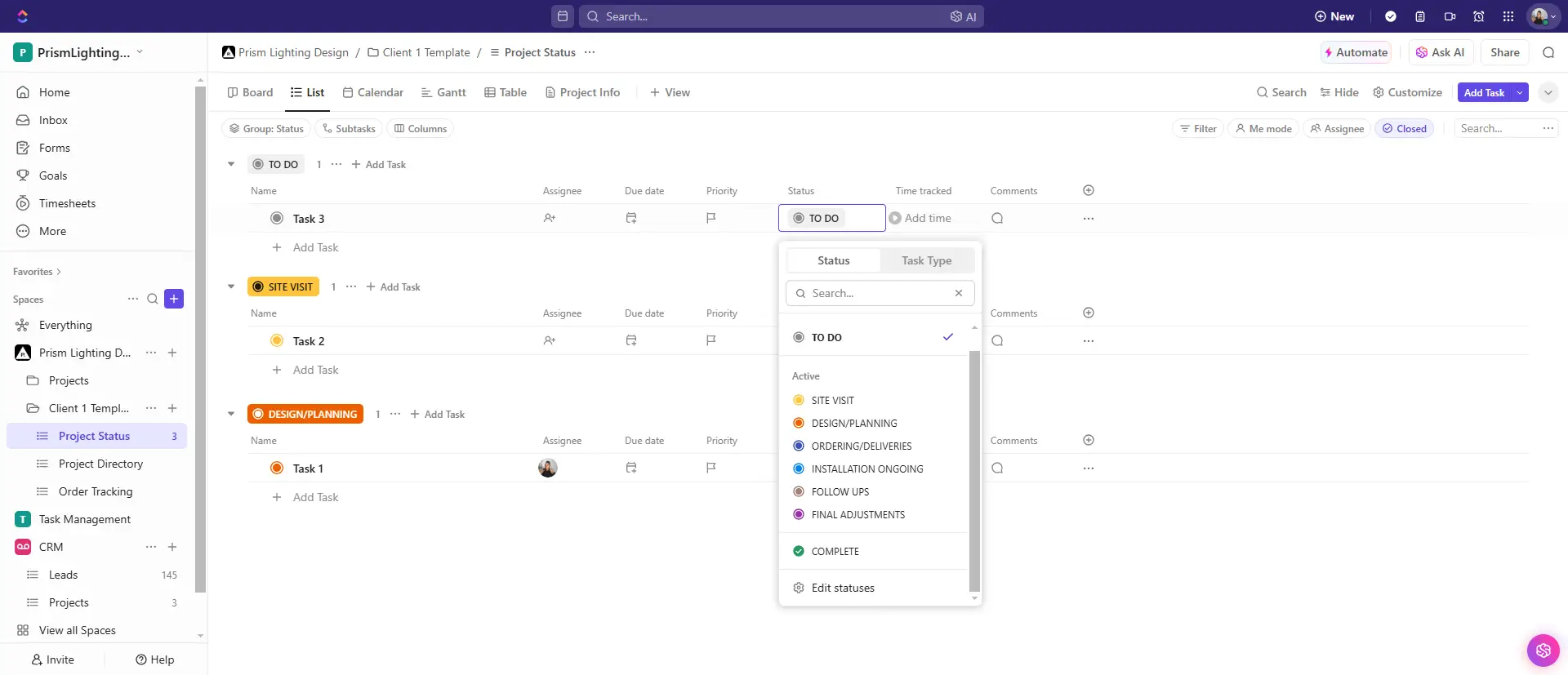Viewport: 1568px width, 675px height.
Task: Open floating AI brain button
Action: pos(1543,651)
